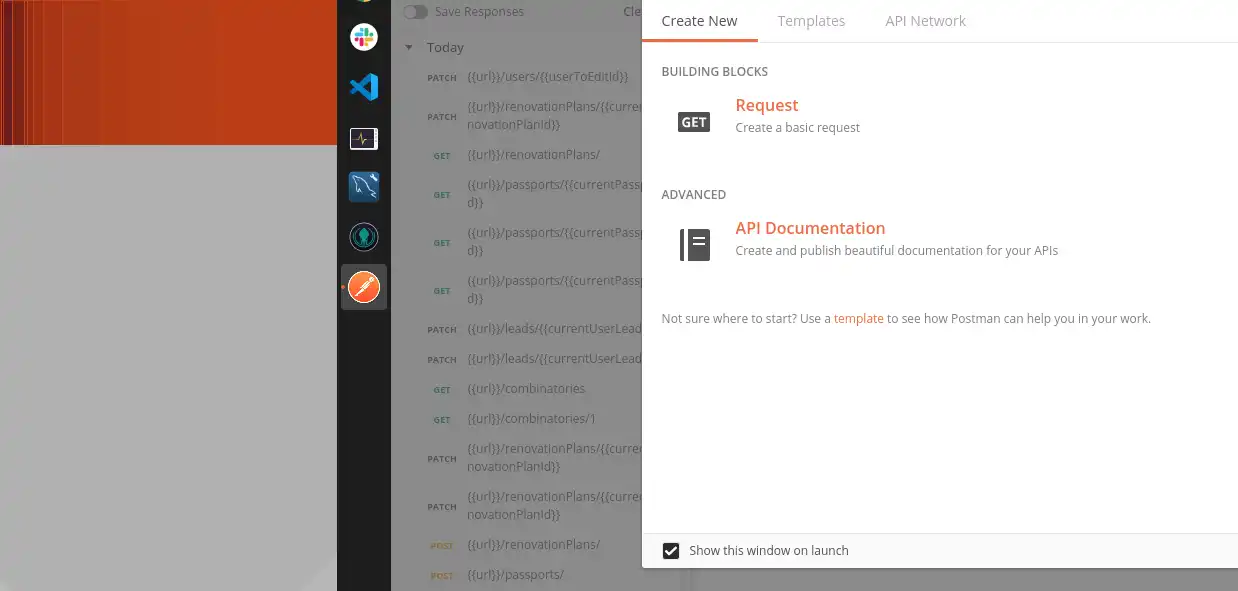Image resolution: width=1238 pixels, height=591 pixels.
Task: Click the Postman icon in the dock
Action: click(364, 287)
